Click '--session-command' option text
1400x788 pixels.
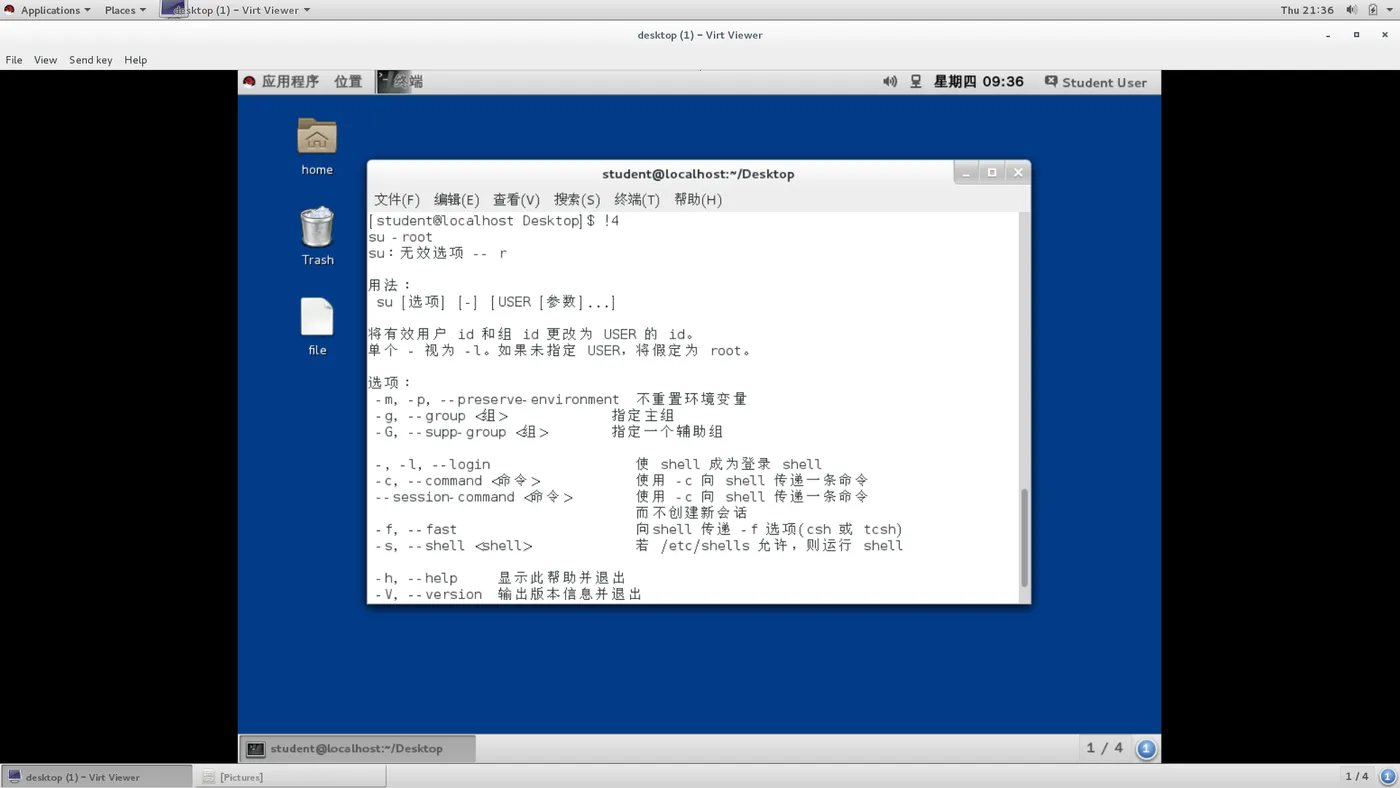[445, 497]
